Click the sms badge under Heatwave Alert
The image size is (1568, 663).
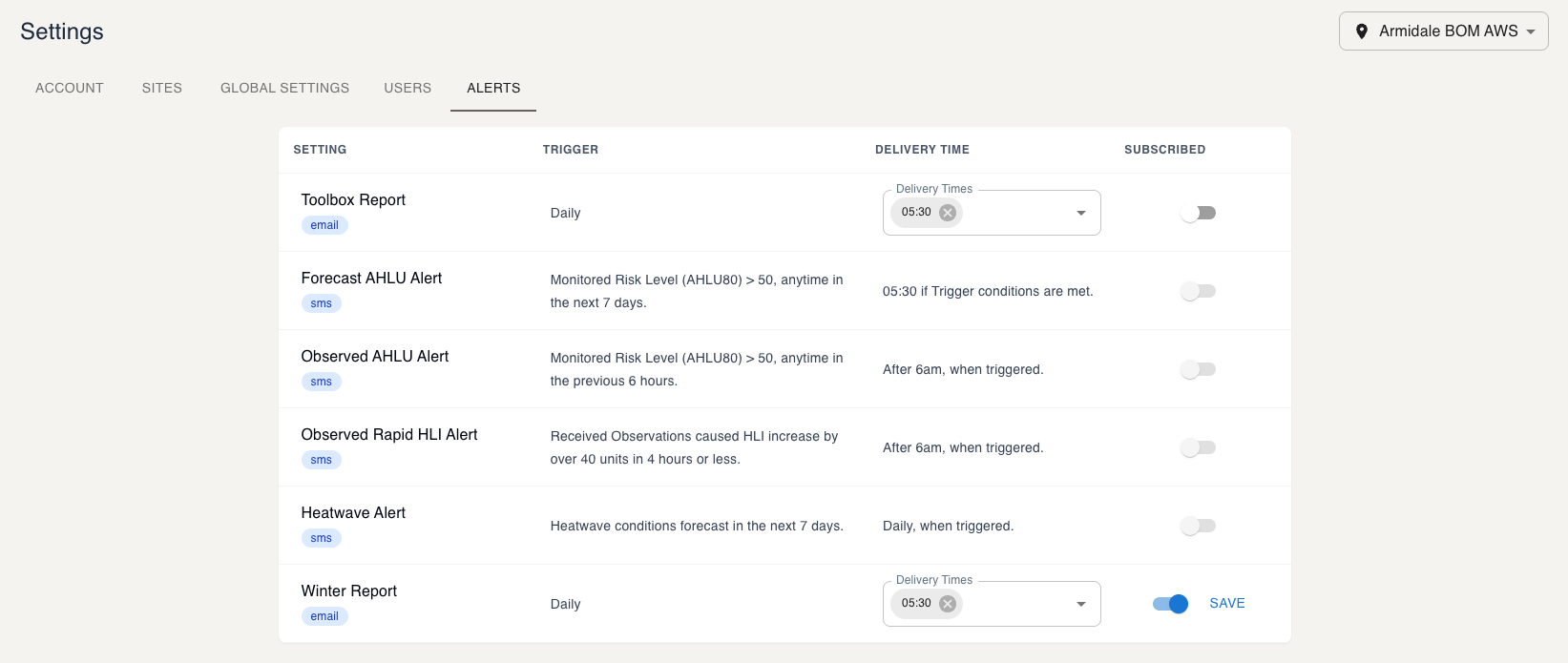tap(322, 538)
